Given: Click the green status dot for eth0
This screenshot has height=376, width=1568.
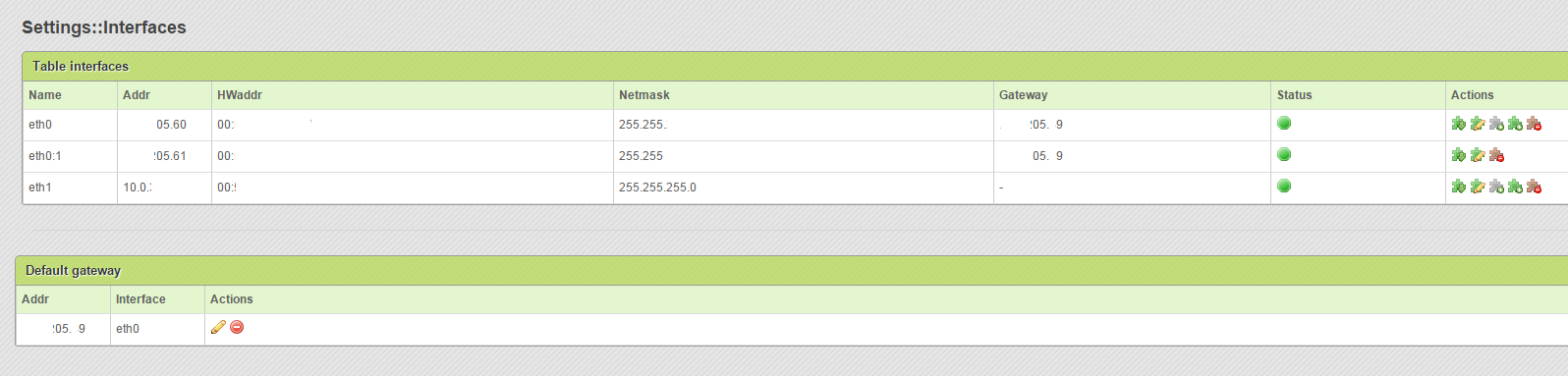Looking at the screenshot, I should 1284,123.
